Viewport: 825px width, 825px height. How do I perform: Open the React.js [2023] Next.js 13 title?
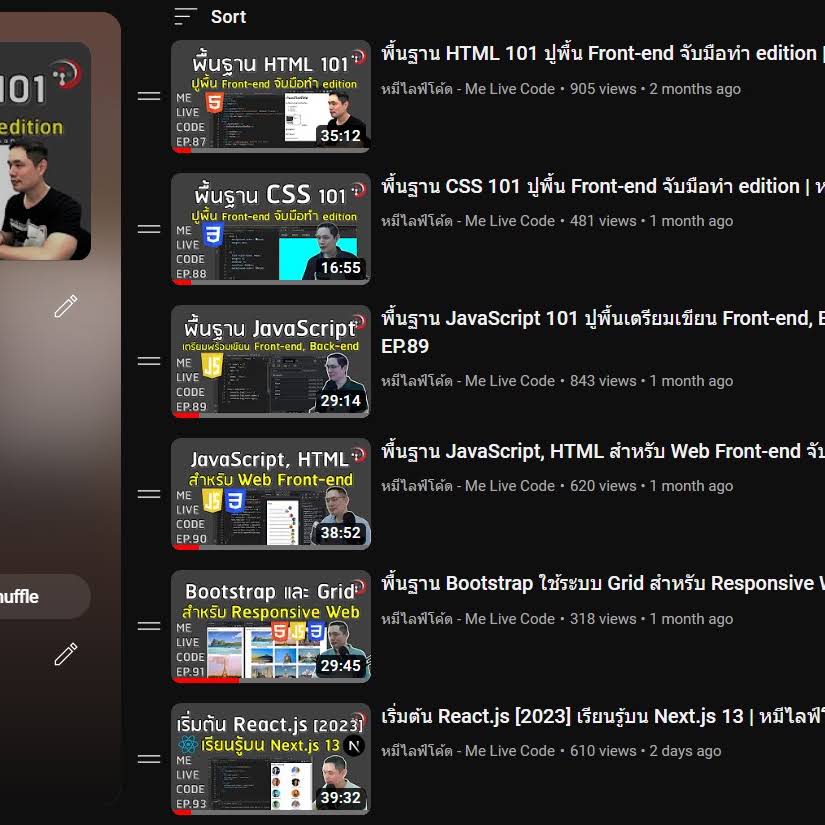pyautogui.click(x=603, y=716)
